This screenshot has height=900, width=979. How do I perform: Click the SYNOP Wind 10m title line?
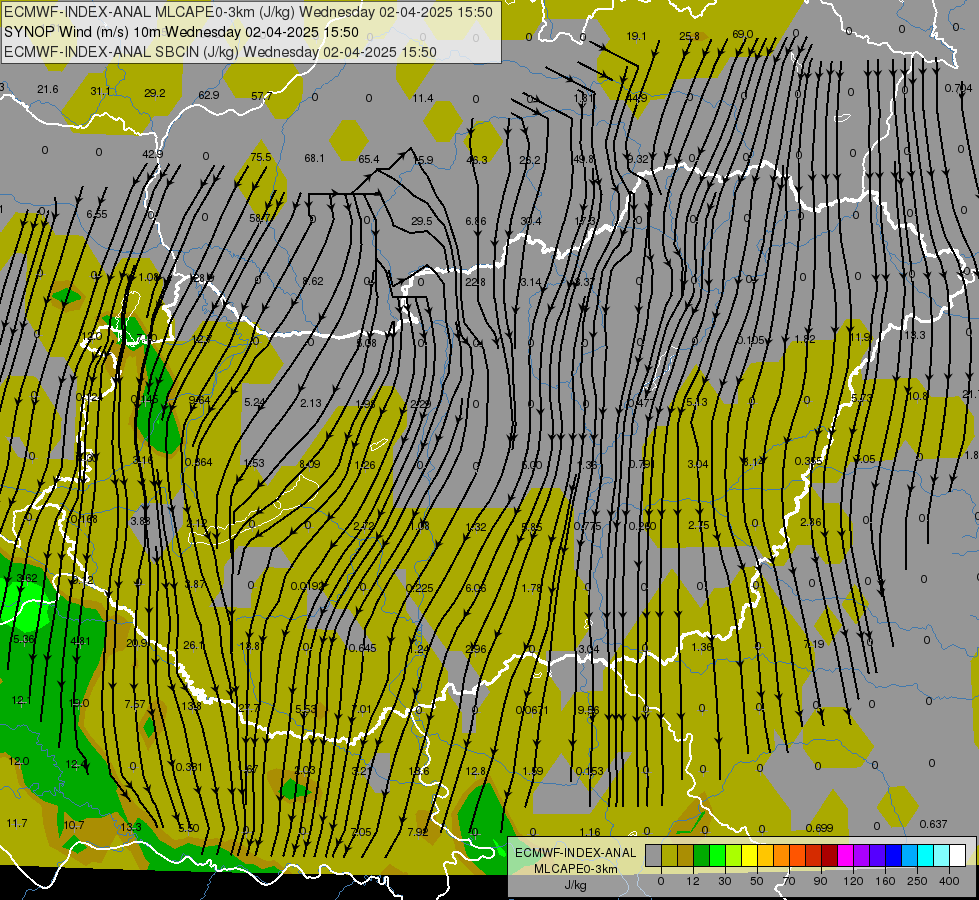(182, 32)
